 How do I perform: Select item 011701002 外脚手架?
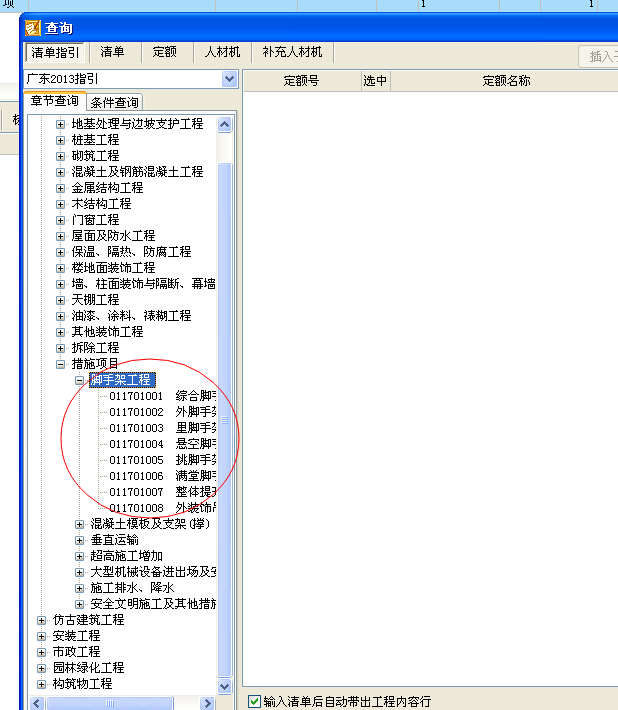[163, 412]
